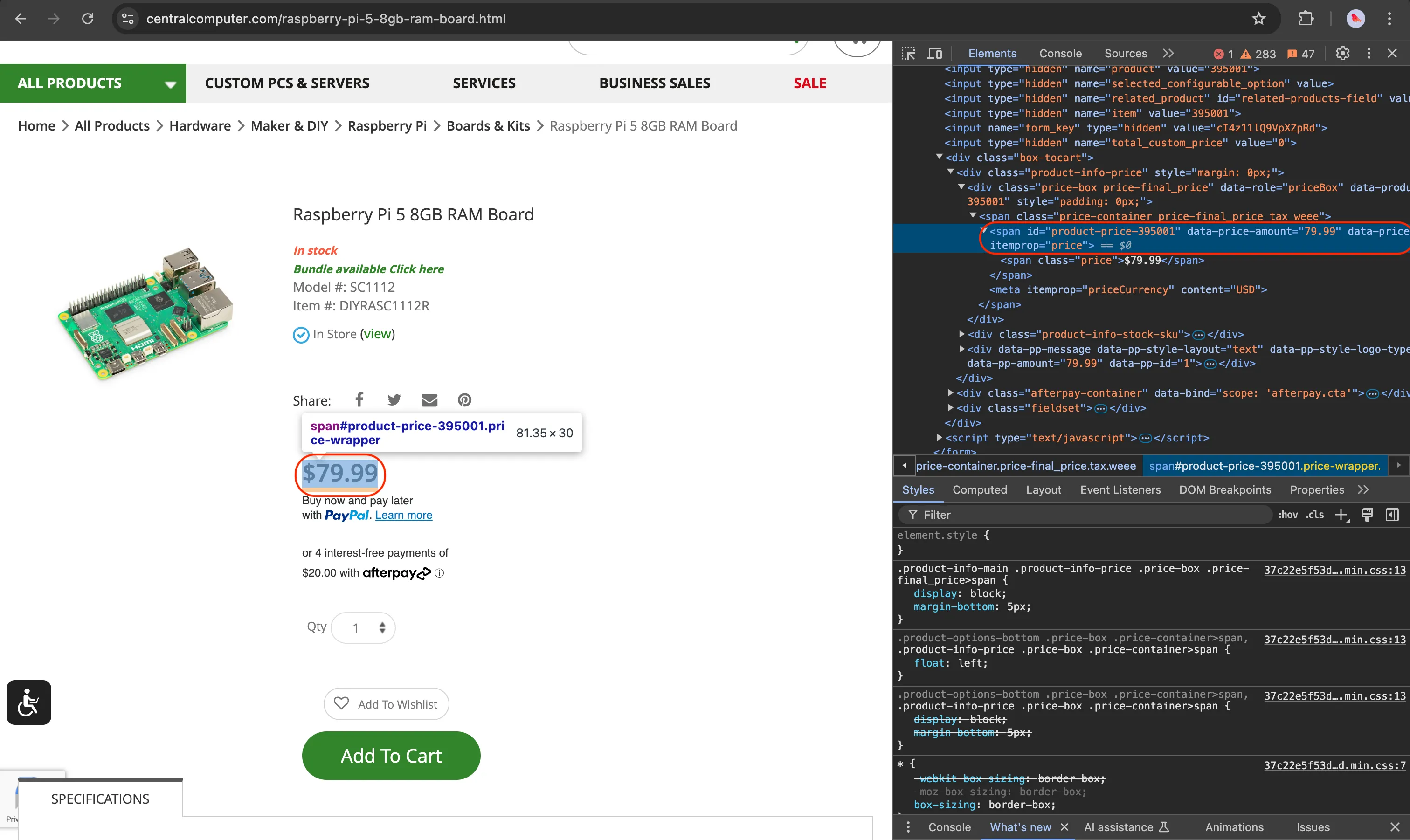Share product via Twitter icon
This screenshot has height=840, width=1410.
[394, 400]
